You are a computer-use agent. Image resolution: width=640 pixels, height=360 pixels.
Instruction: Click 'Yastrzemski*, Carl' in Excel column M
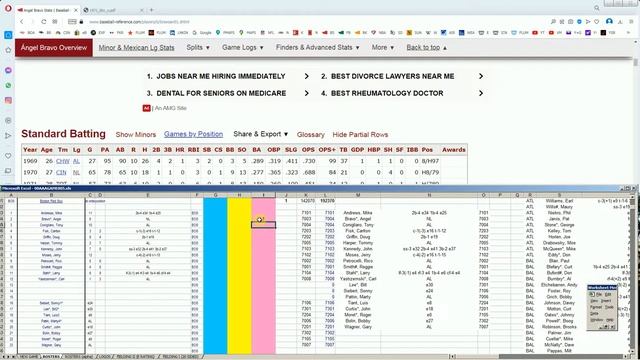pyautogui.click(x=358, y=279)
